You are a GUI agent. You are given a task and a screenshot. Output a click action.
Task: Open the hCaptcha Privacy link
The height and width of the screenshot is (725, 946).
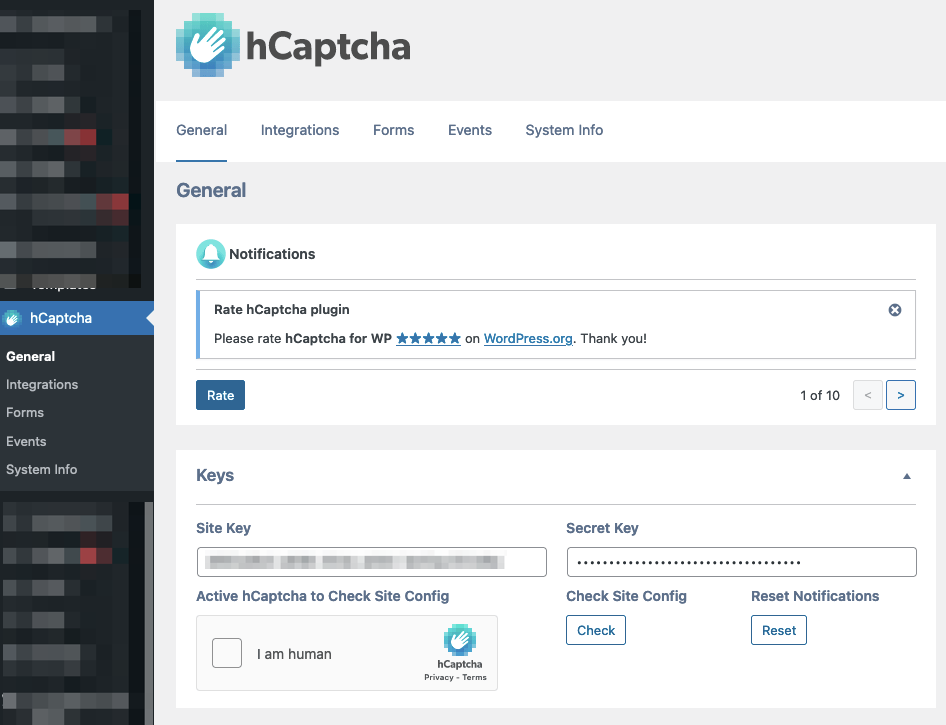pos(439,677)
